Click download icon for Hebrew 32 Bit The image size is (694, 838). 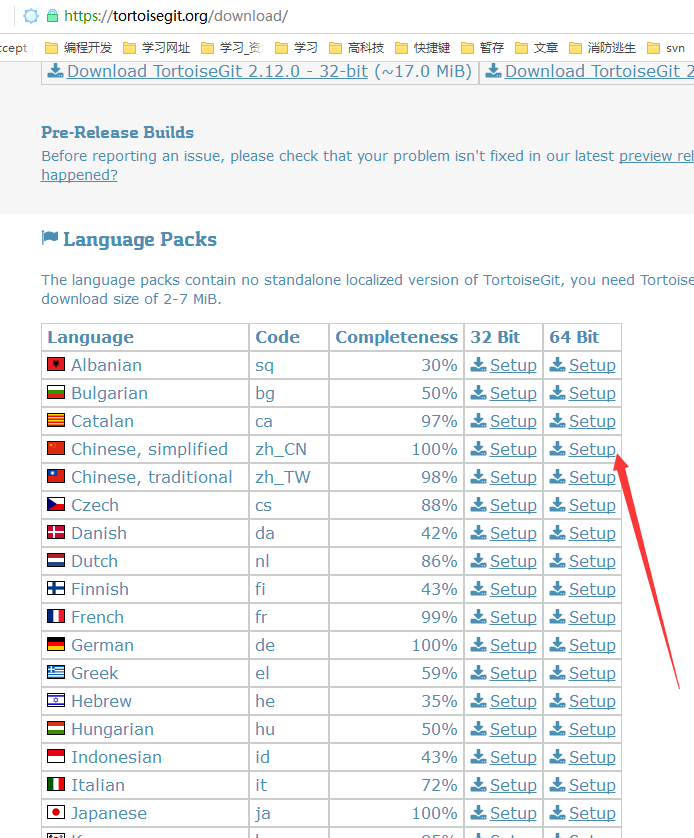tap(478, 700)
